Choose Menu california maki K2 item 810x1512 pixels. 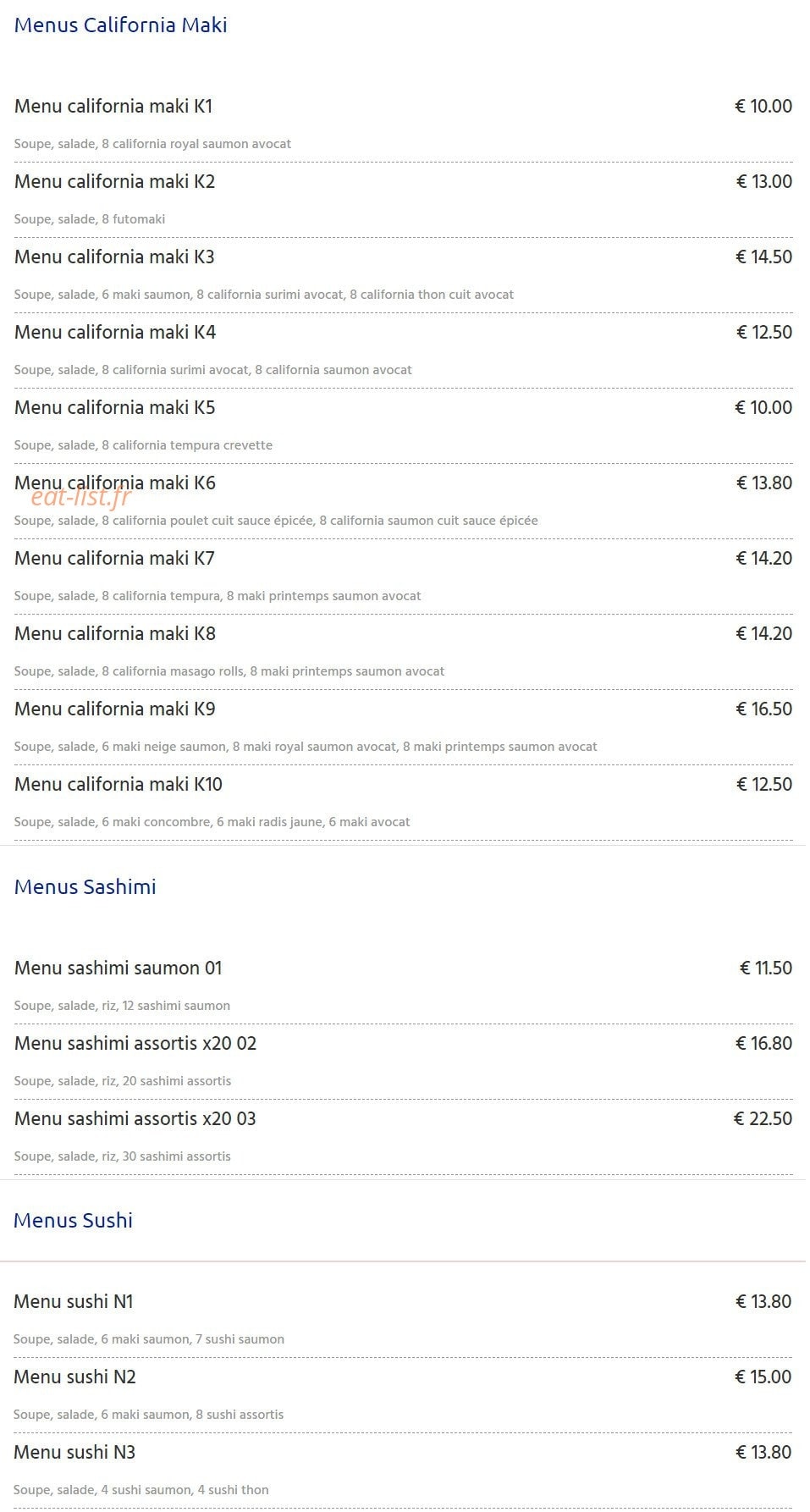coord(114,181)
